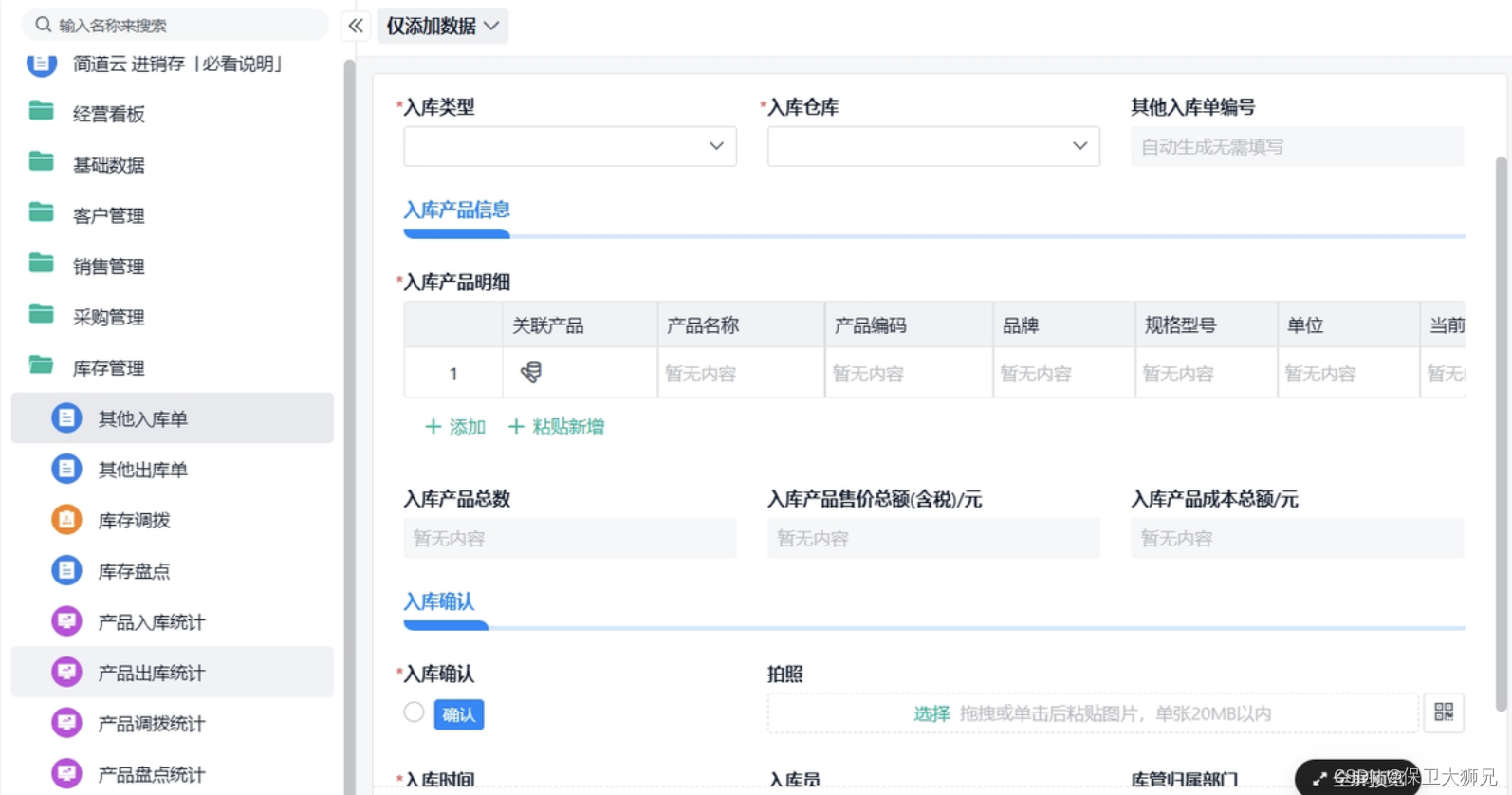This screenshot has width=1512, height=795.
Task: Open 库存调拨 in the sidebar
Action: pos(172,519)
